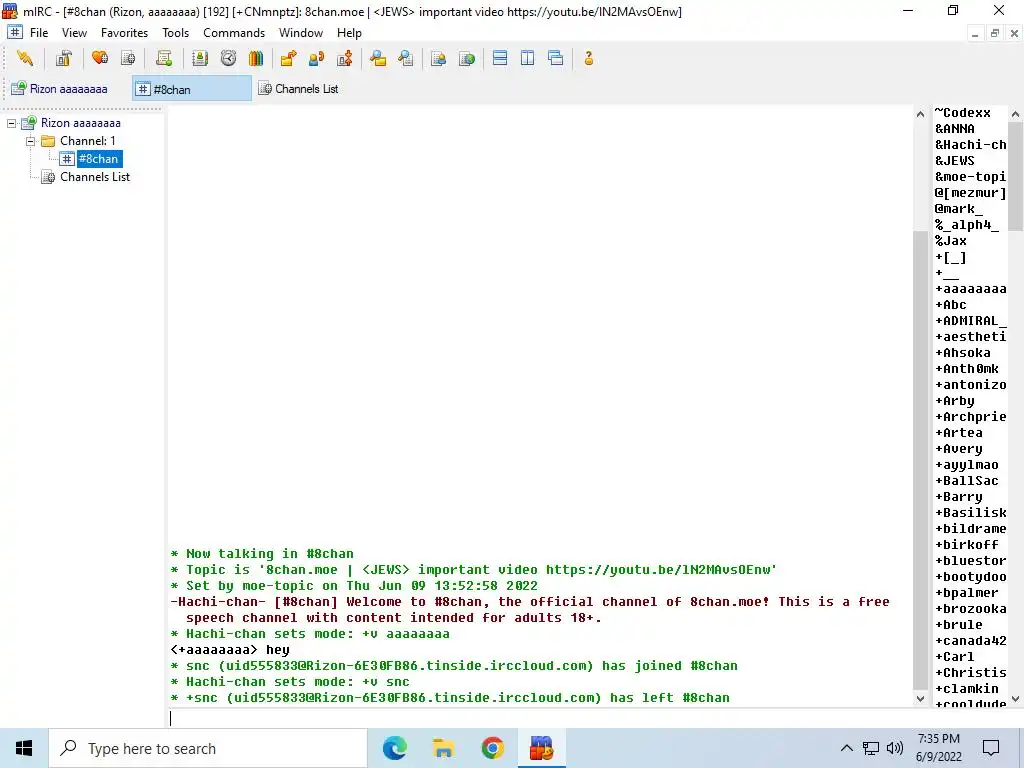Viewport: 1024px width, 768px height.
Task: Collapse the Rizon aaaaaaaa tree node
Action: pyautogui.click(x=12, y=123)
